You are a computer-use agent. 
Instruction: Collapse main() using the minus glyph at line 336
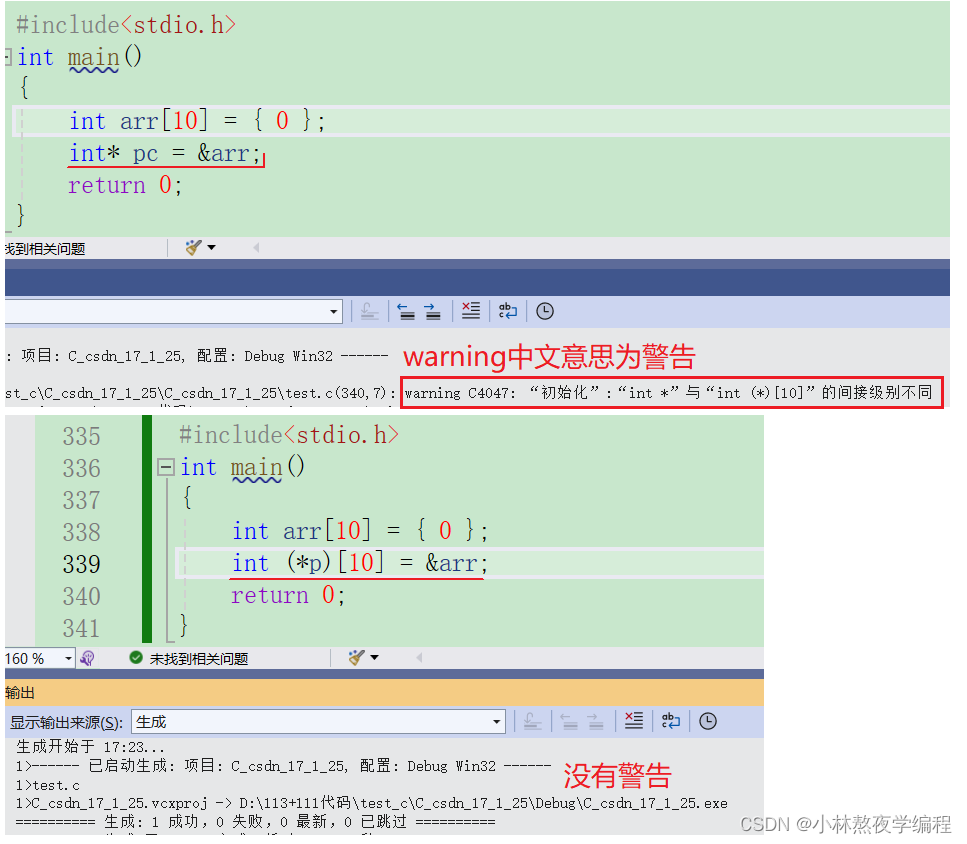coord(166,467)
